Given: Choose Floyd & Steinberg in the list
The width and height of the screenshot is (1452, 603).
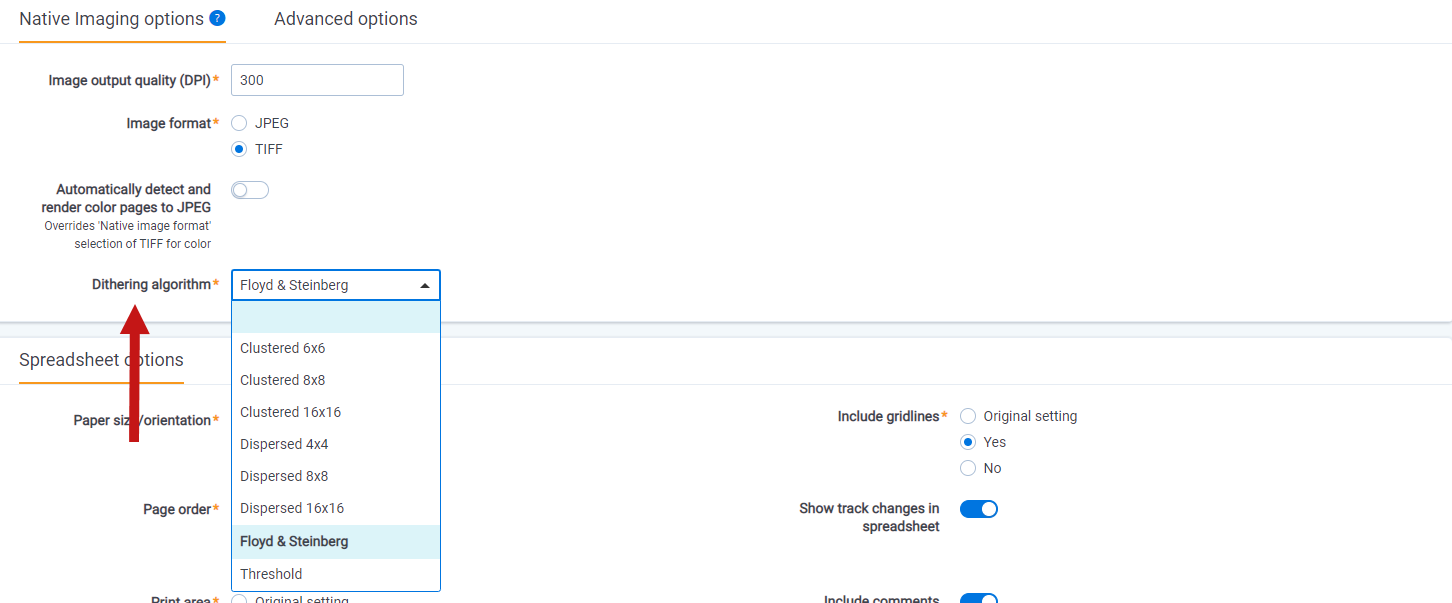Looking at the screenshot, I should 336,541.
